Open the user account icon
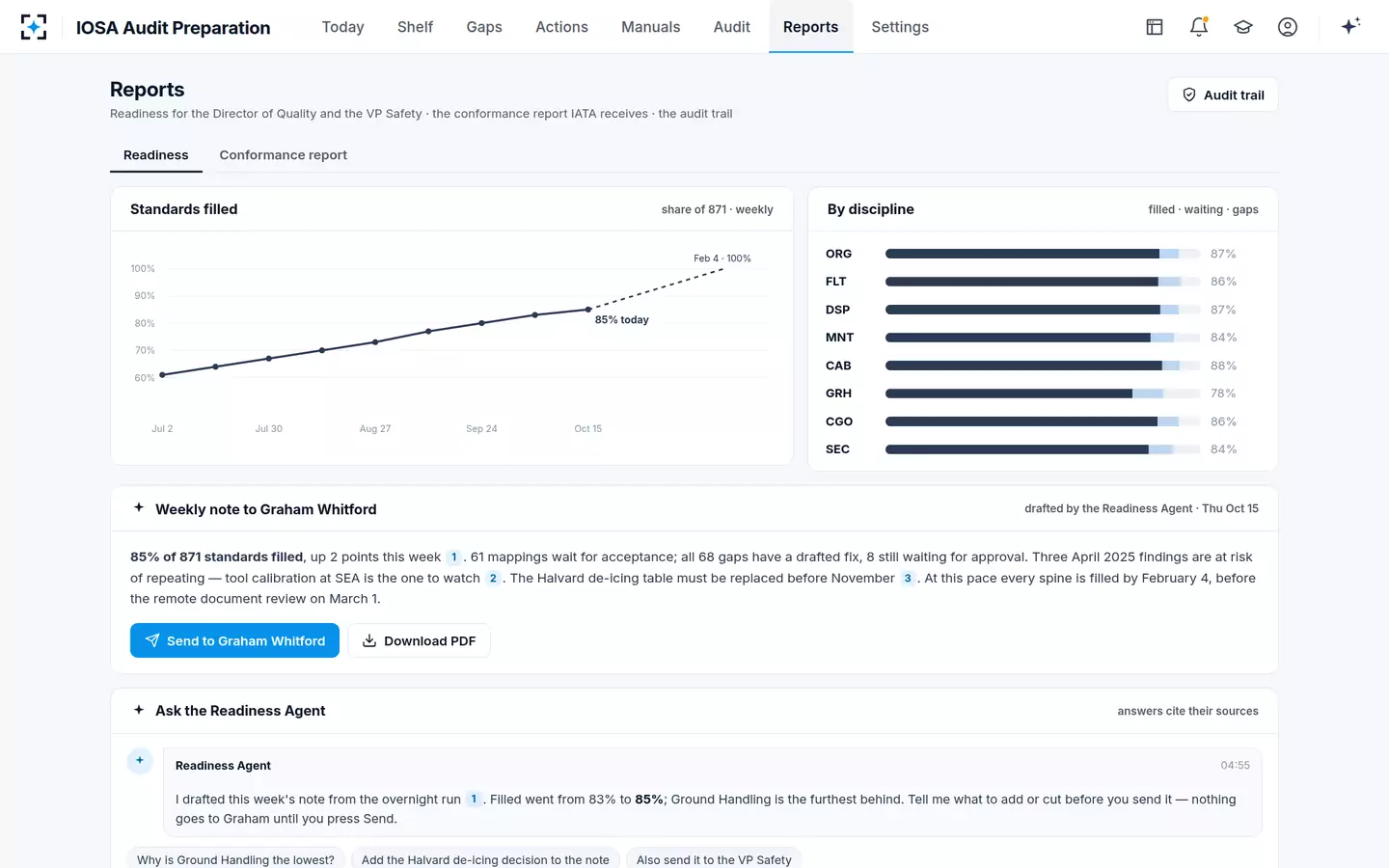This screenshot has height=868, width=1389. tap(1288, 27)
